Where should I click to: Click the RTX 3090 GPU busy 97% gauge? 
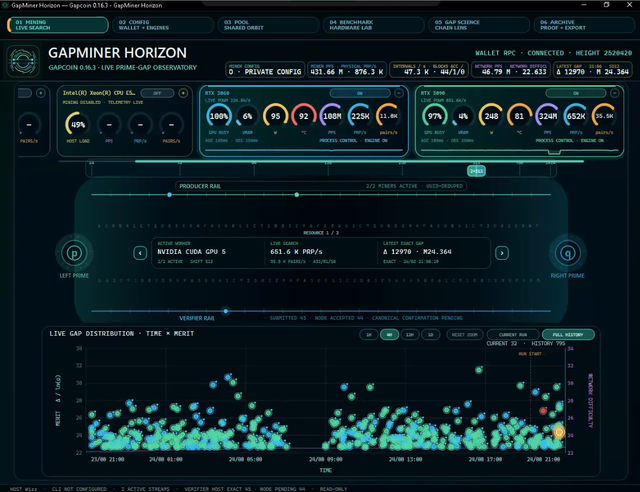point(435,116)
